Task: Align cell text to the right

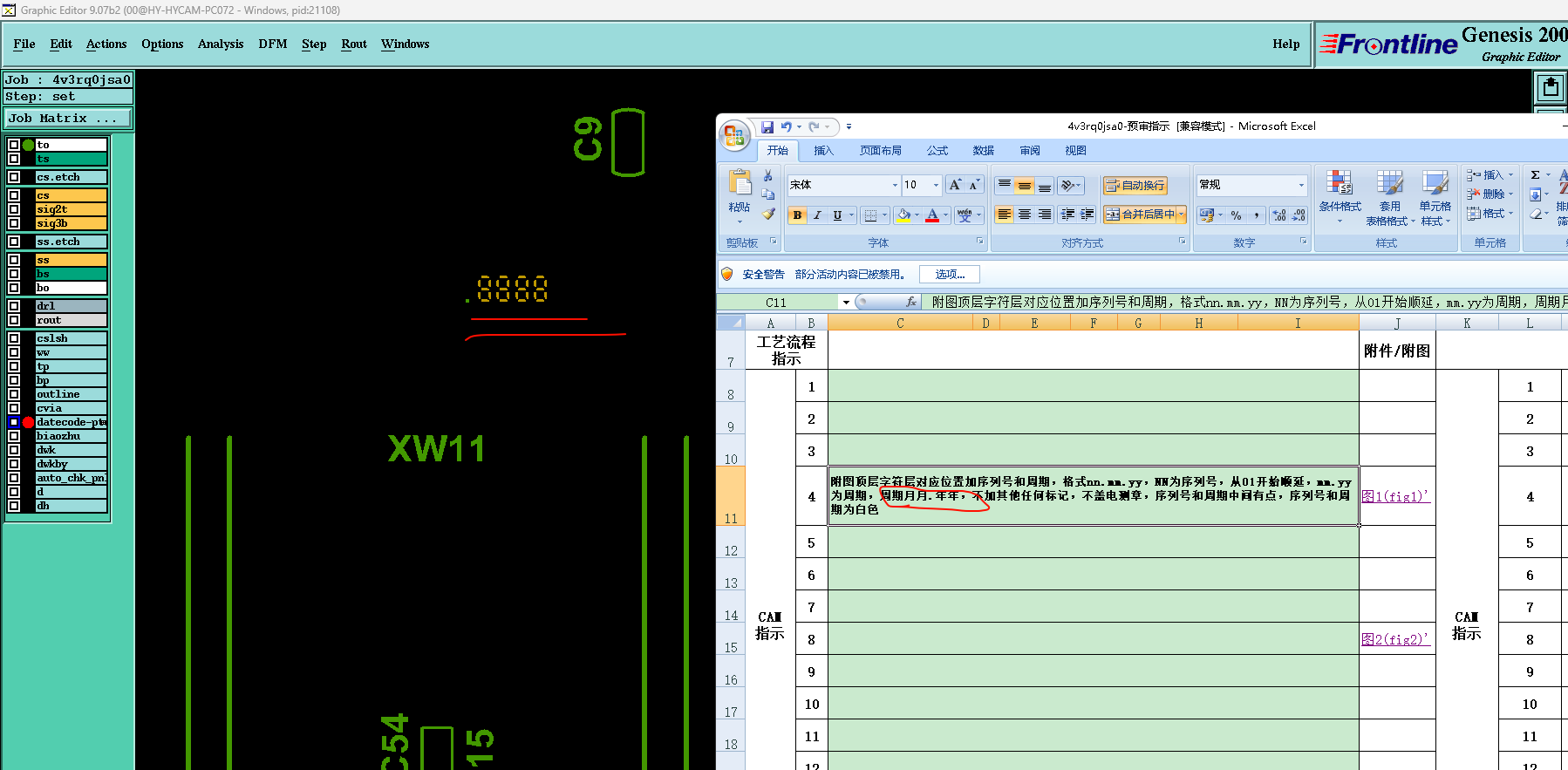Action: pyautogui.click(x=1045, y=215)
